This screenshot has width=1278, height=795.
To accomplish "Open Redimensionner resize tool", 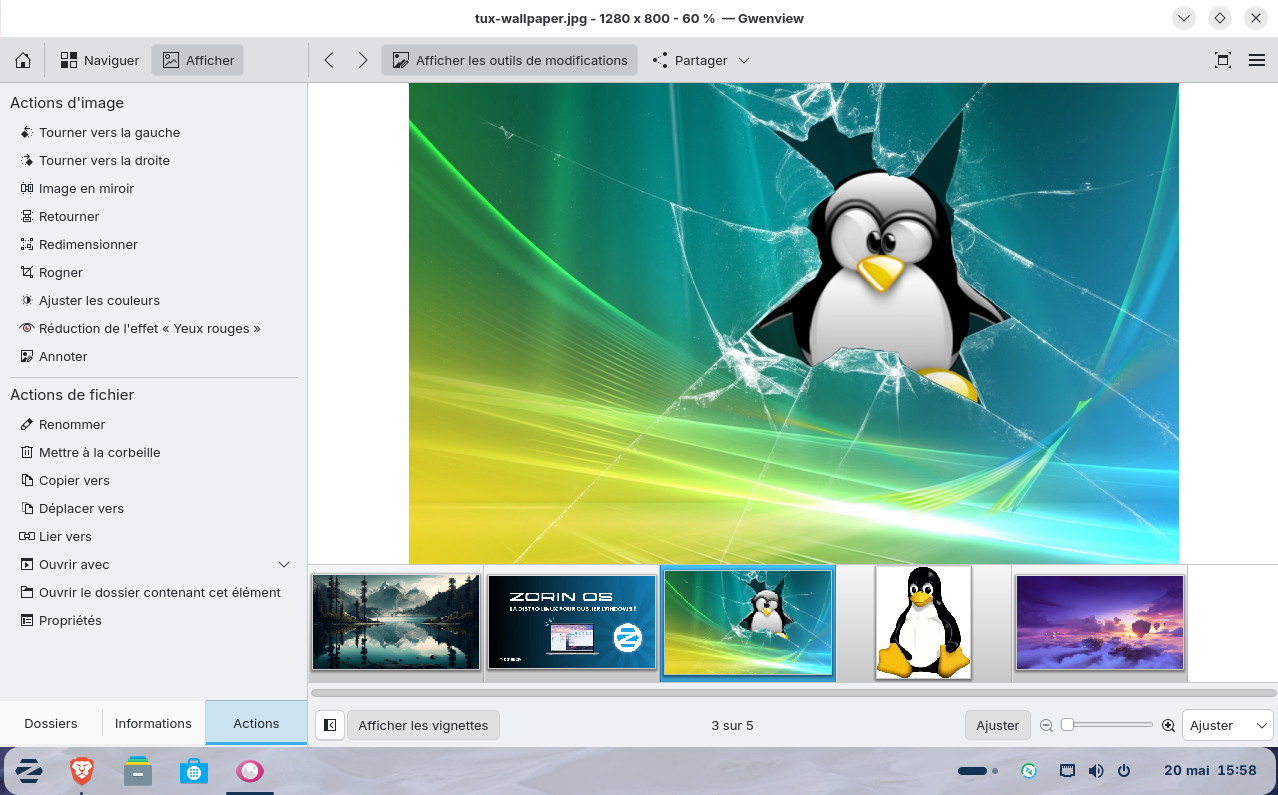I will [x=79, y=244].
